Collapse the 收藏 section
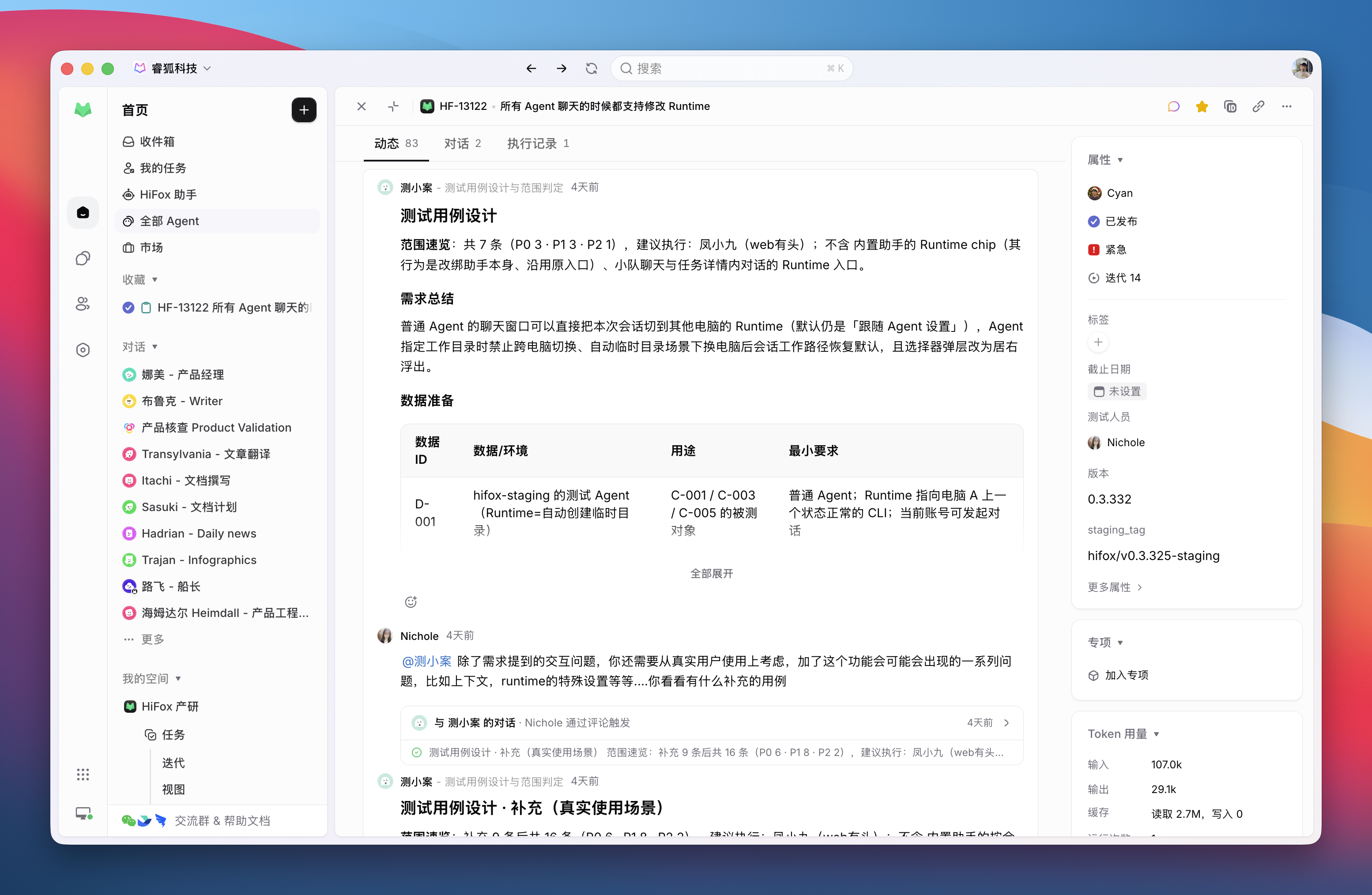The height and width of the screenshot is (895, 1372). tap(140, 279)
